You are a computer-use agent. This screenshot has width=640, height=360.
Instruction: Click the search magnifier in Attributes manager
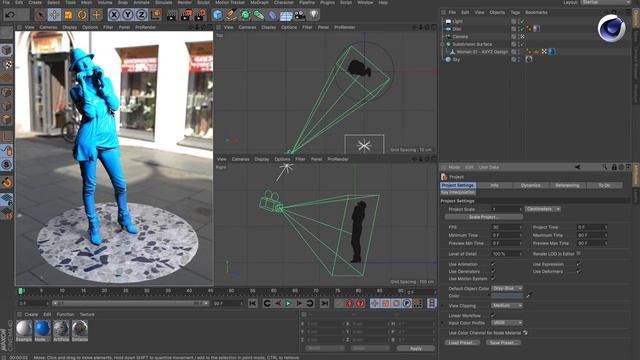point(604,167)
